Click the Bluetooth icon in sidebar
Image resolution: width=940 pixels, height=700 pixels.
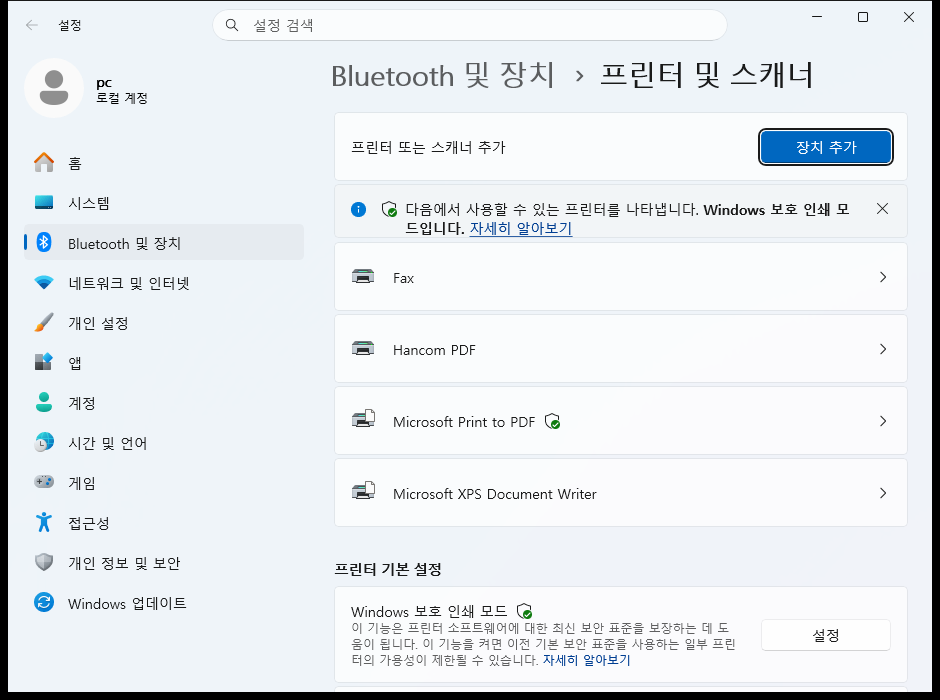pyautogui.click(x=44, y=242)
